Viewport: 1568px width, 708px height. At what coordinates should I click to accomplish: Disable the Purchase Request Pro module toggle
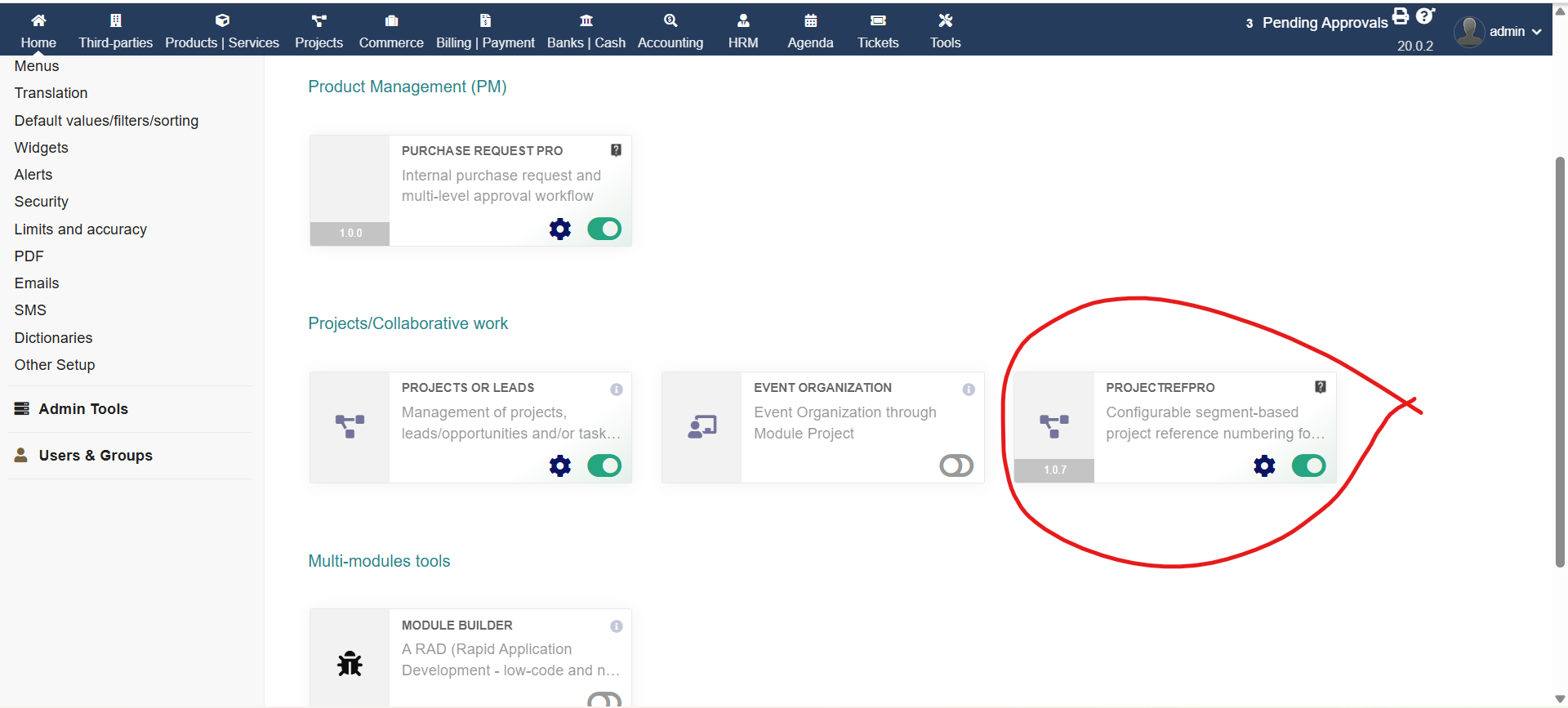[604, 229]
